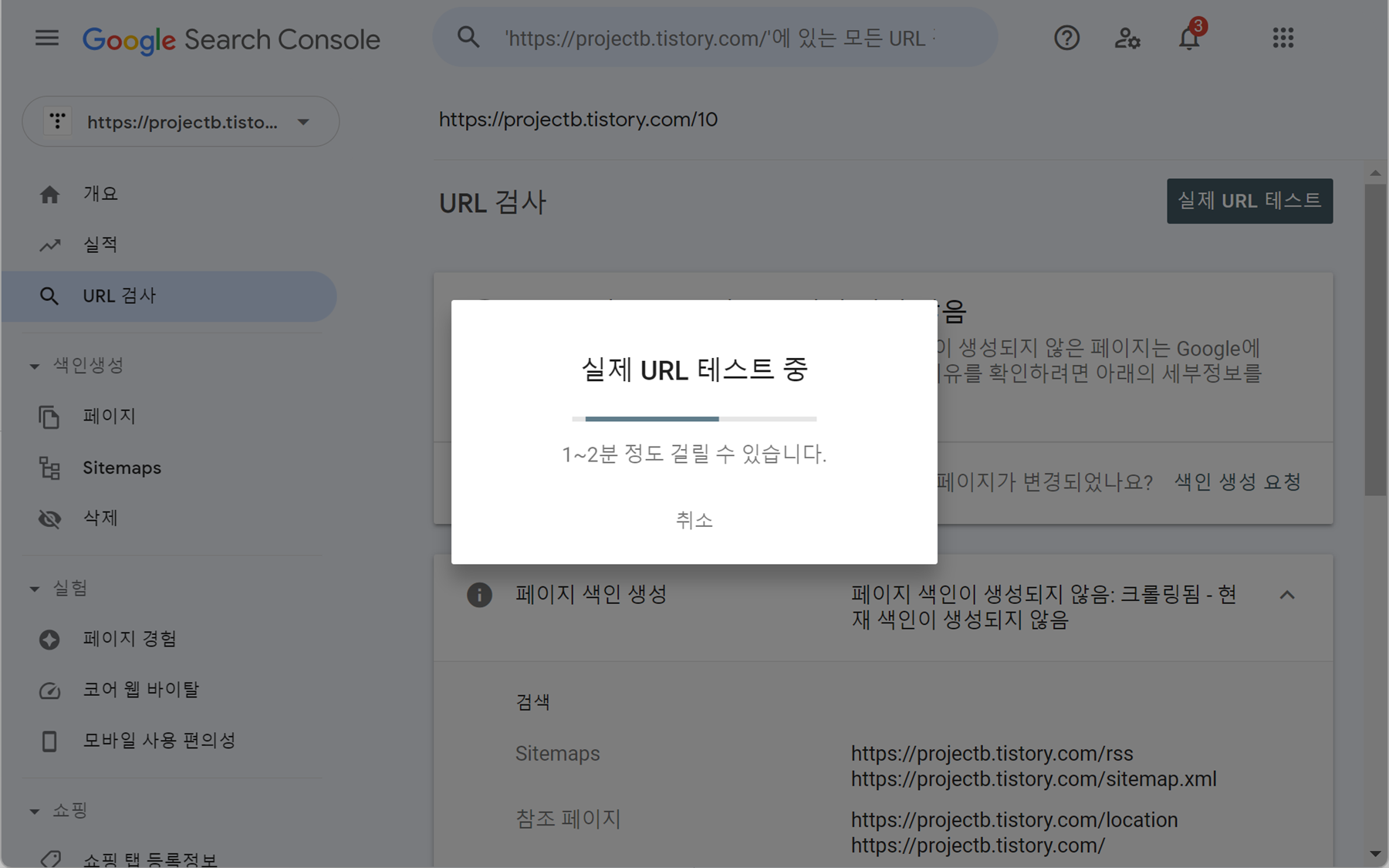Collapse the 실험 sidebar section

click(35, 589)
